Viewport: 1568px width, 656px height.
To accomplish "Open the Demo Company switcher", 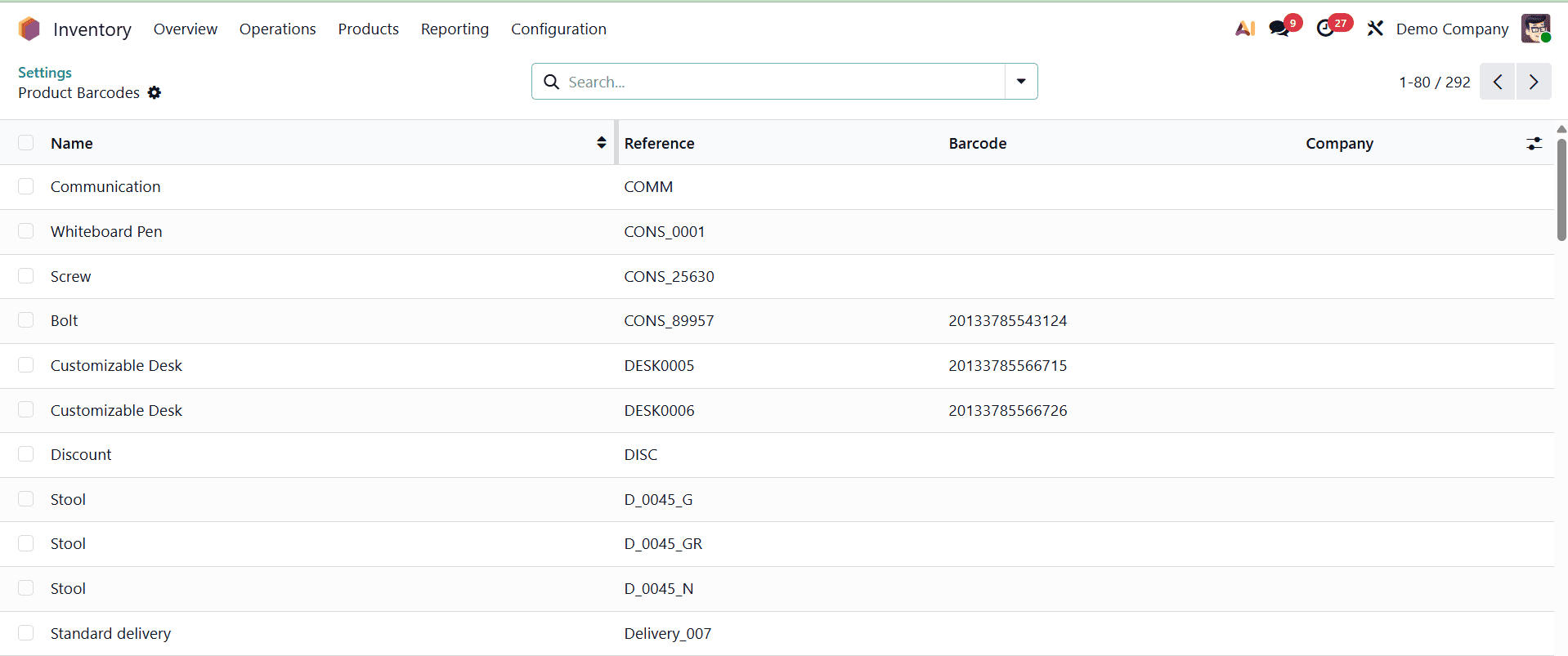I will pyautogui.click(x=1452, y=29).
